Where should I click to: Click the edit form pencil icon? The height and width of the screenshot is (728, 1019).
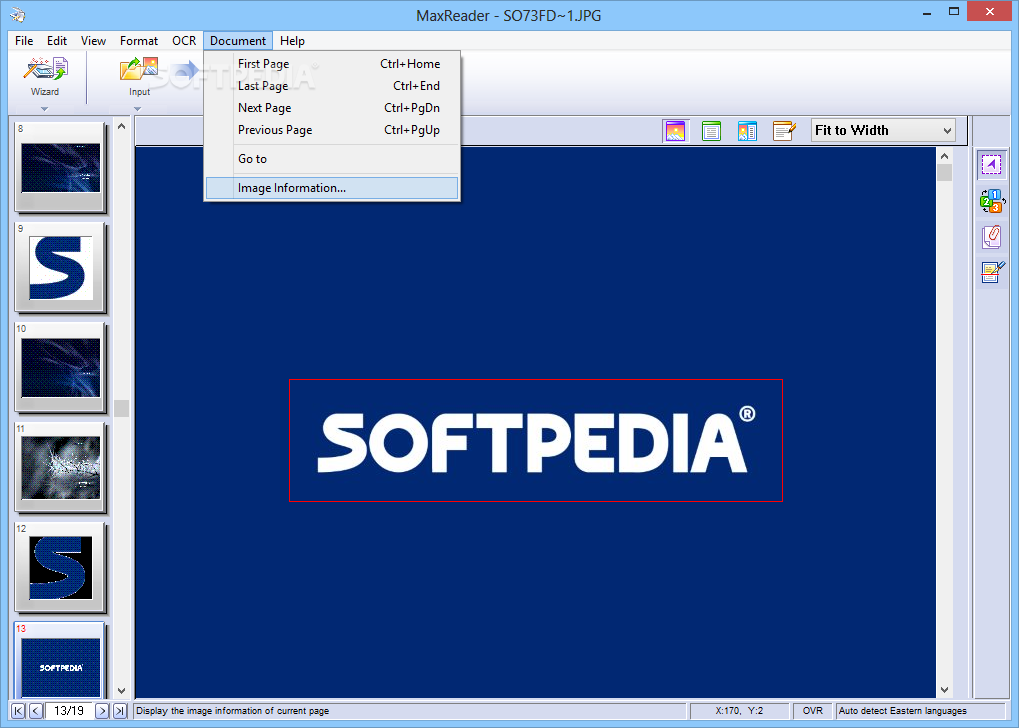(992, 272)
